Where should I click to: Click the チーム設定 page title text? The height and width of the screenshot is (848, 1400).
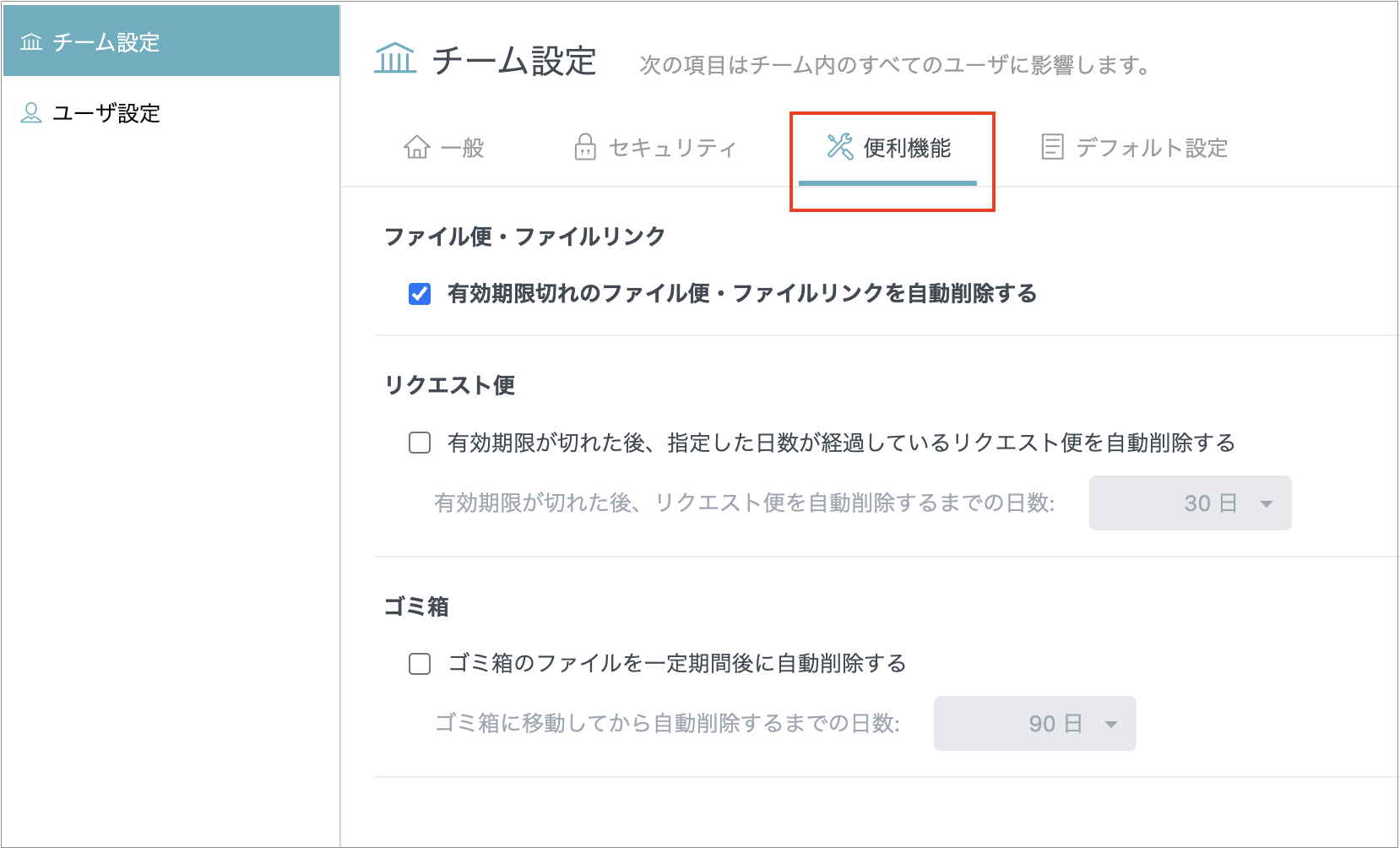click(514, 62)
